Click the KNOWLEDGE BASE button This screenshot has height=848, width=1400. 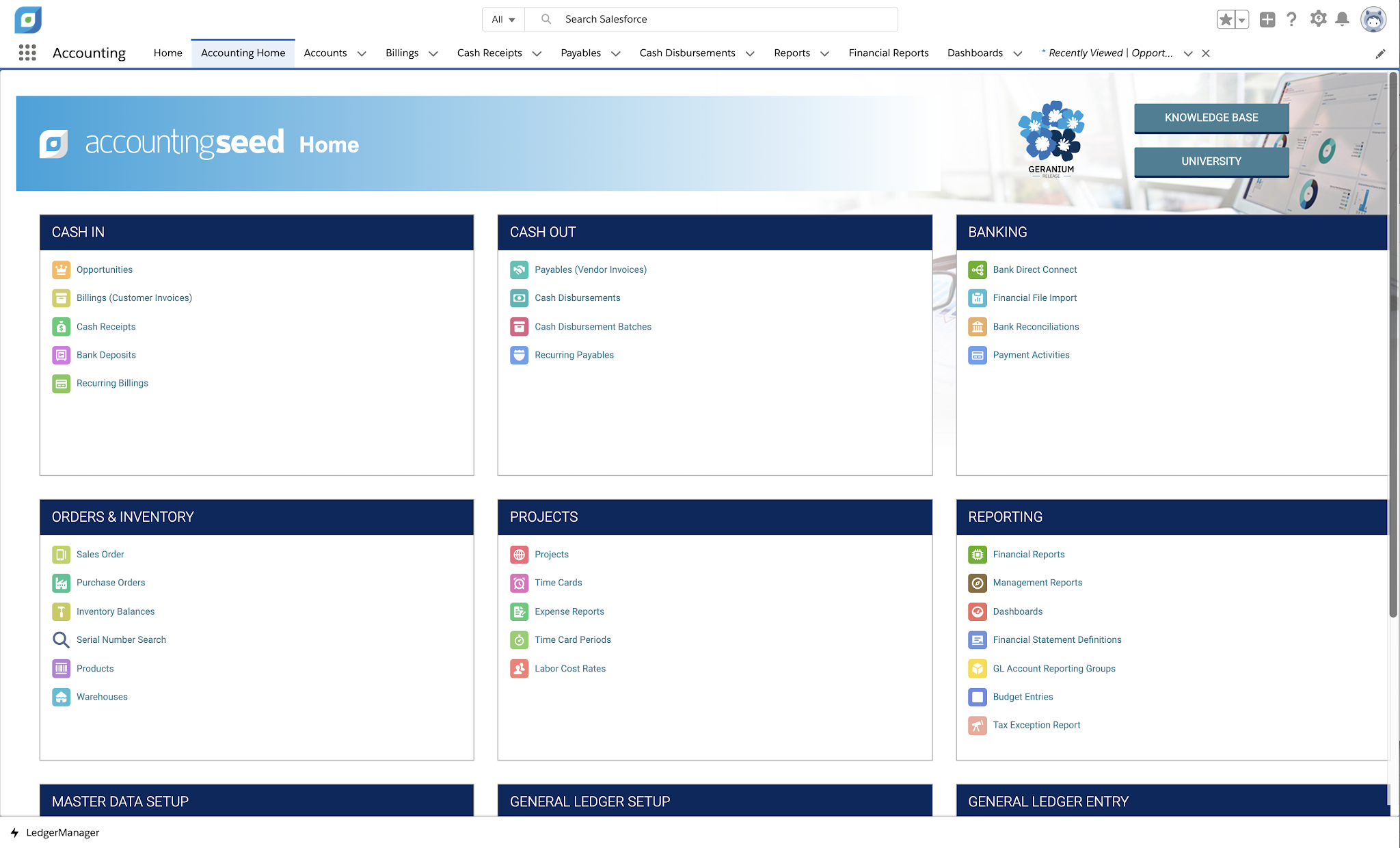coord(1211,118)
